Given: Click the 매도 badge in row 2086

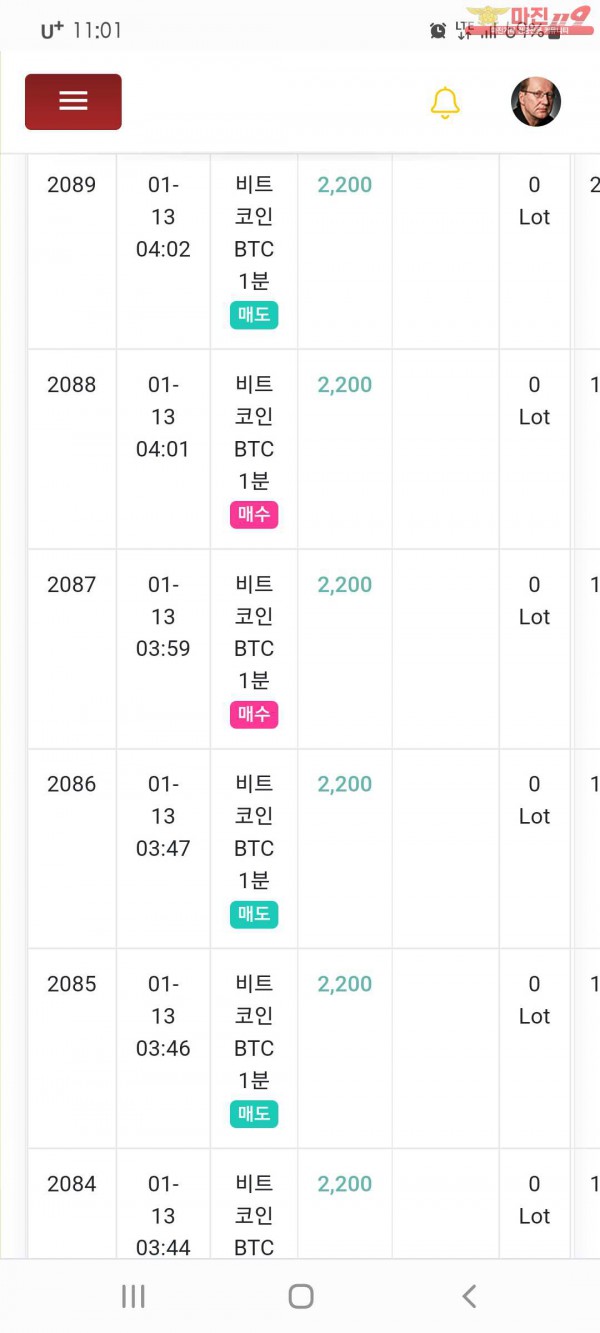Looking at the screenshot, I should [x=254, y=914].
